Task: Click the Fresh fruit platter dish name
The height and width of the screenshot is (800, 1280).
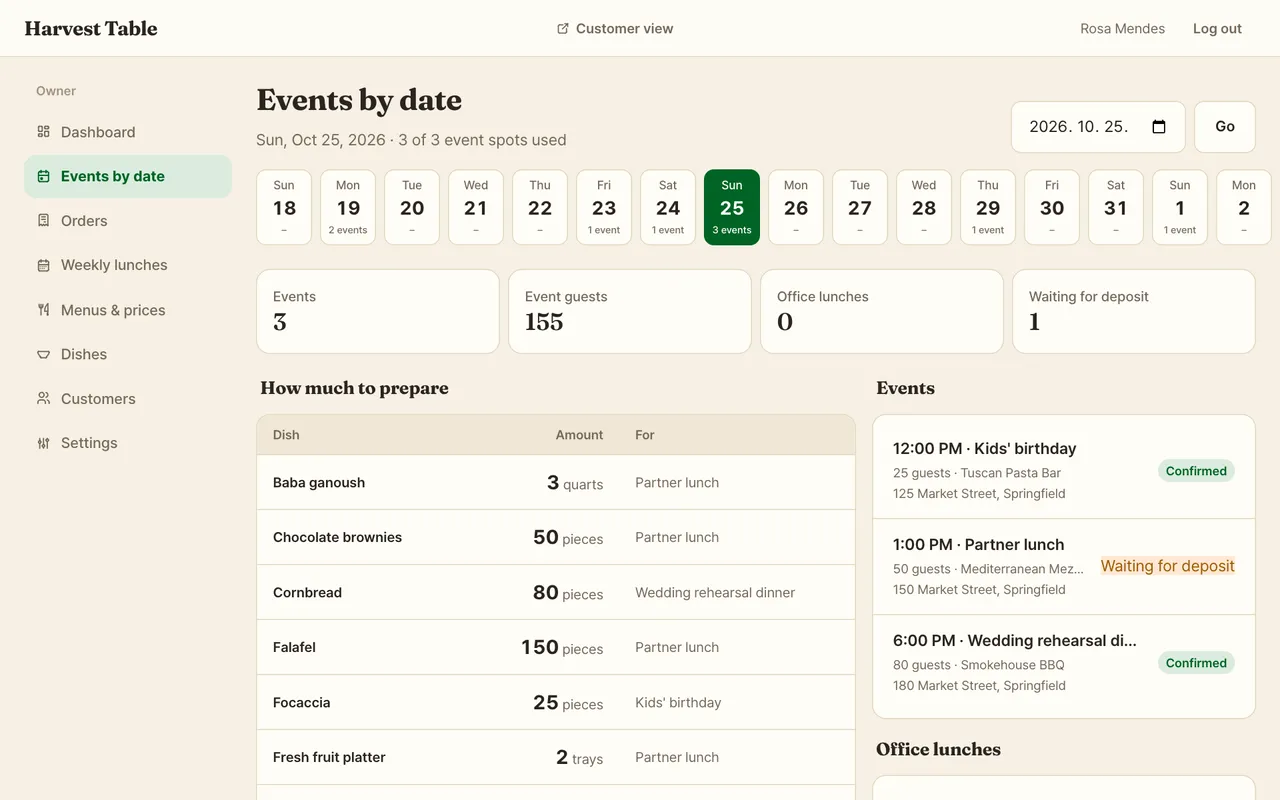Action: click(329, 758)
